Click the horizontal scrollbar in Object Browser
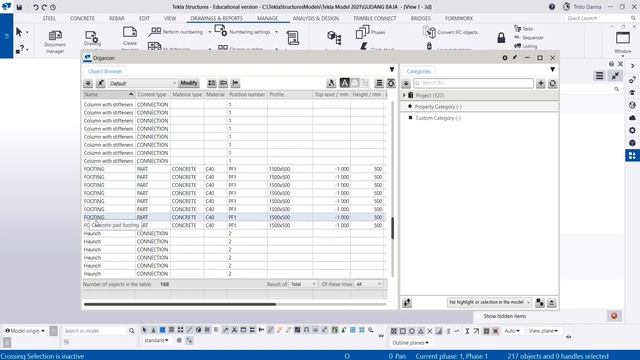 click(x=180, y=304)
